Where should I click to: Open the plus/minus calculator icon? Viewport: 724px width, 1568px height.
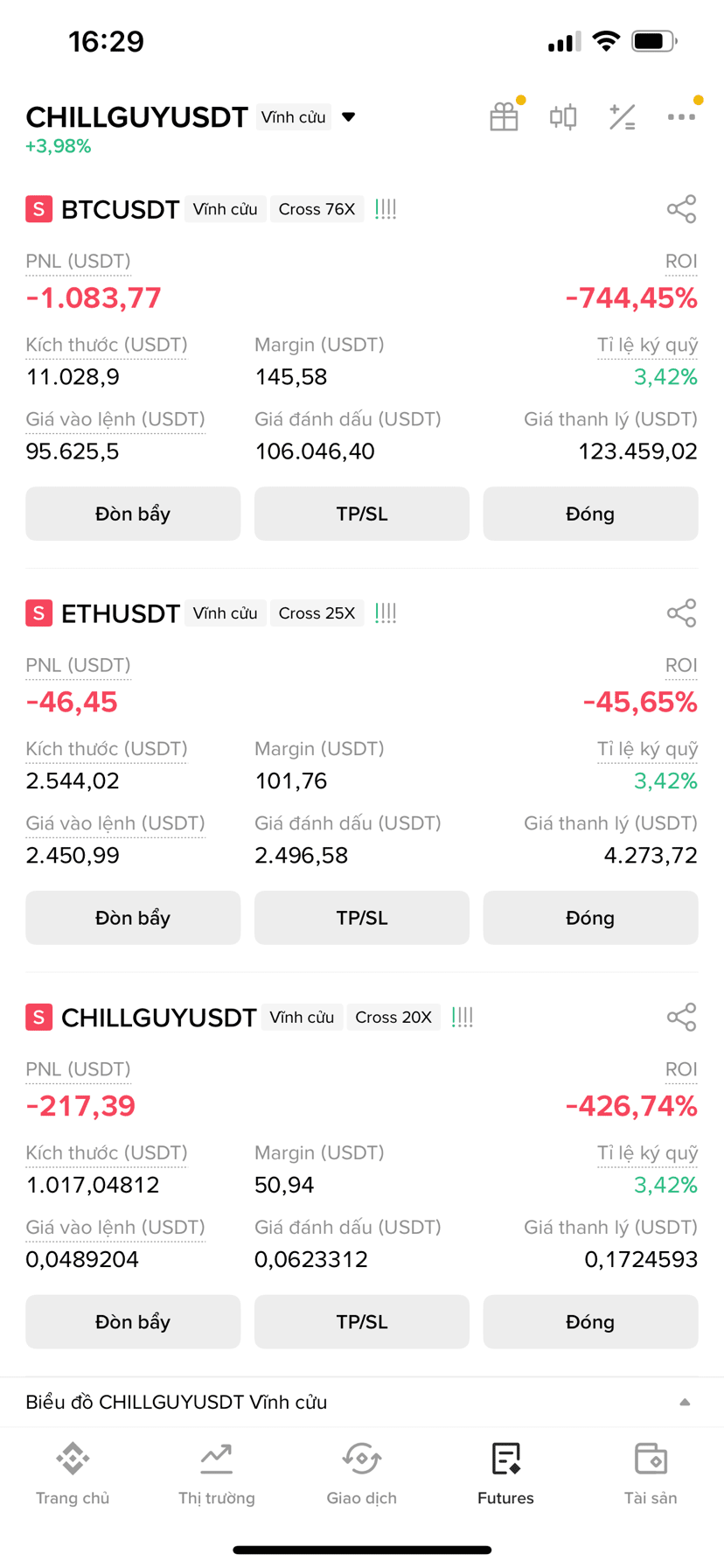(623, 116)
